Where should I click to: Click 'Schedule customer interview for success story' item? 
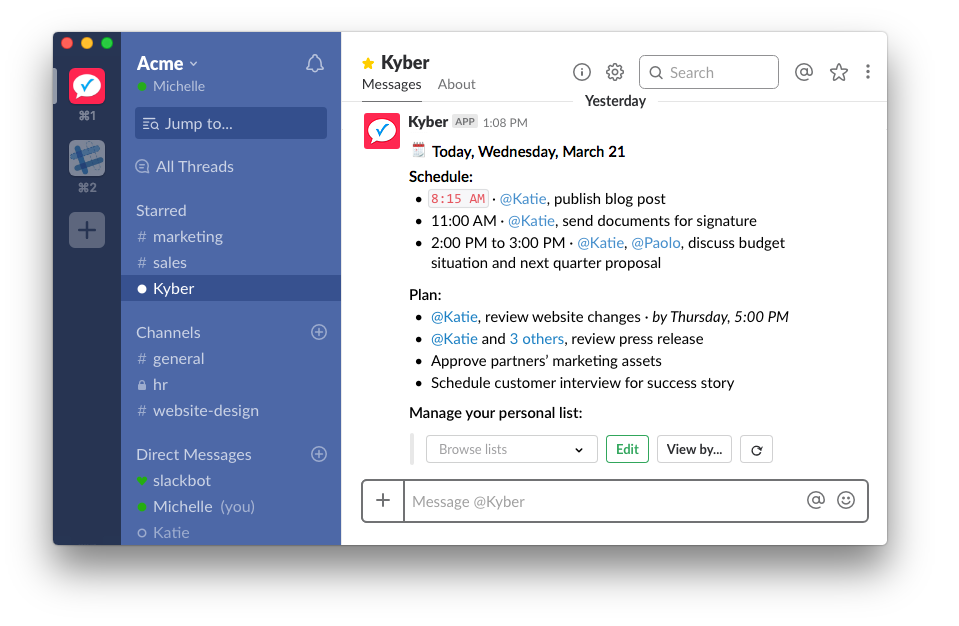[x=582, y=383]
